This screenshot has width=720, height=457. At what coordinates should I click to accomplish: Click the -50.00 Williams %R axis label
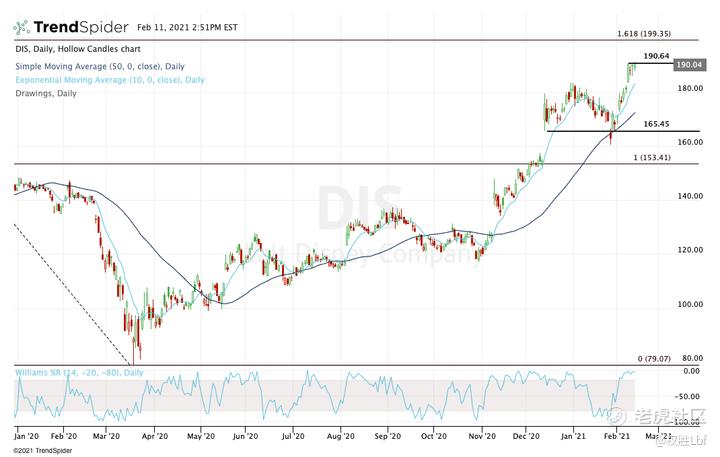coord(687,397)
